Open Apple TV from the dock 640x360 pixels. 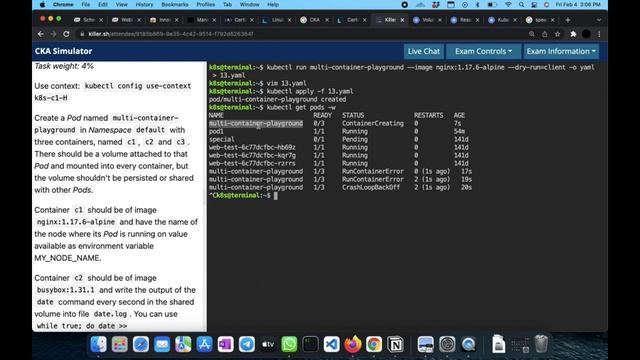coord(268,344)
